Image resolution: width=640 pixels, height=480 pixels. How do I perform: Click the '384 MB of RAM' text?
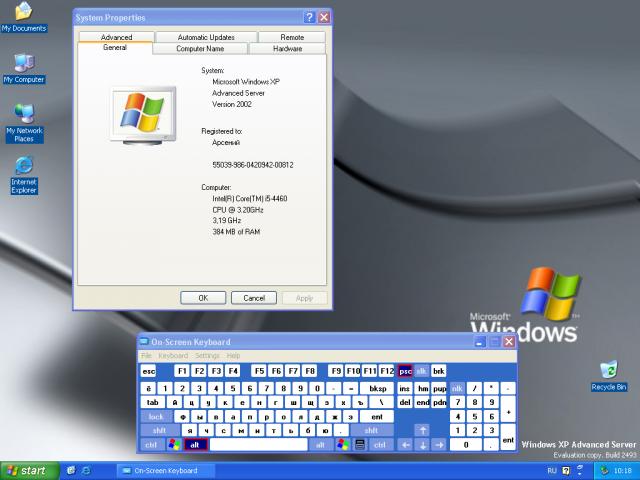pos(236,232)
